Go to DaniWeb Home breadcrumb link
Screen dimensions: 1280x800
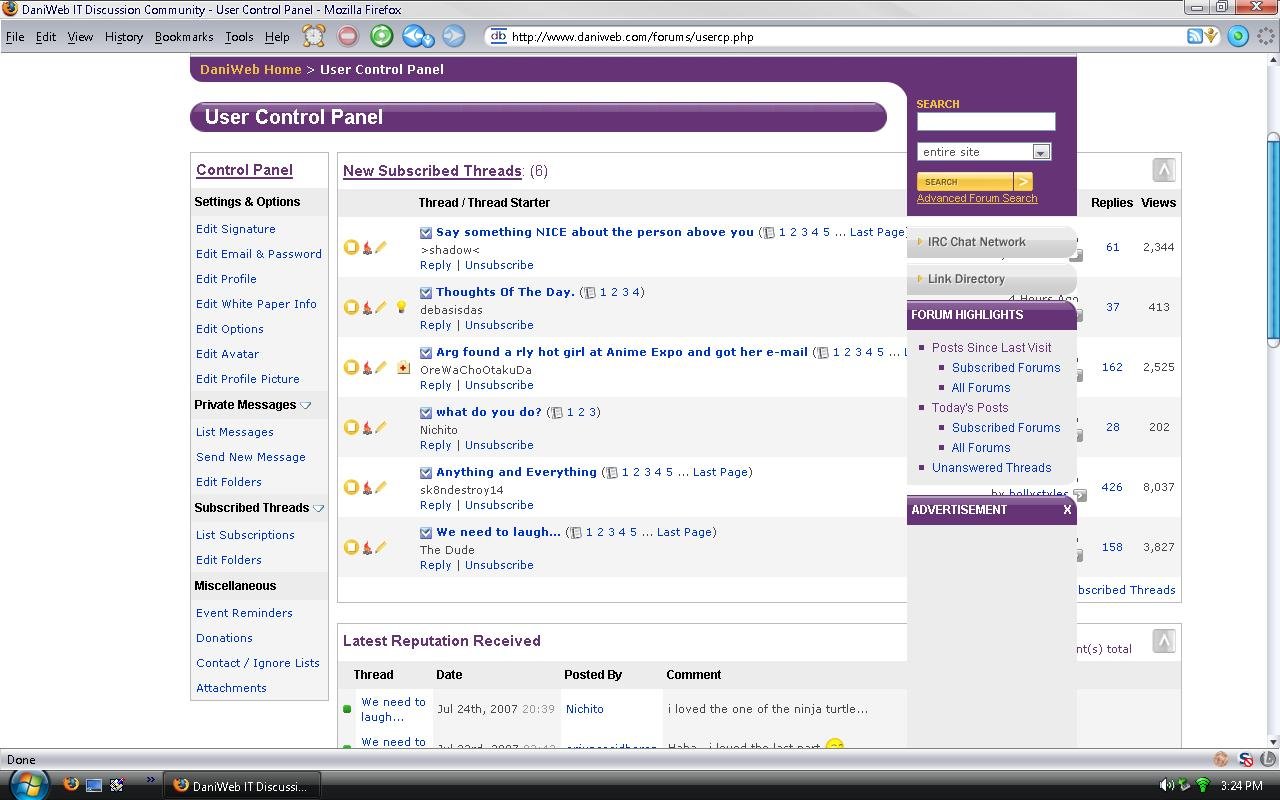251,69
